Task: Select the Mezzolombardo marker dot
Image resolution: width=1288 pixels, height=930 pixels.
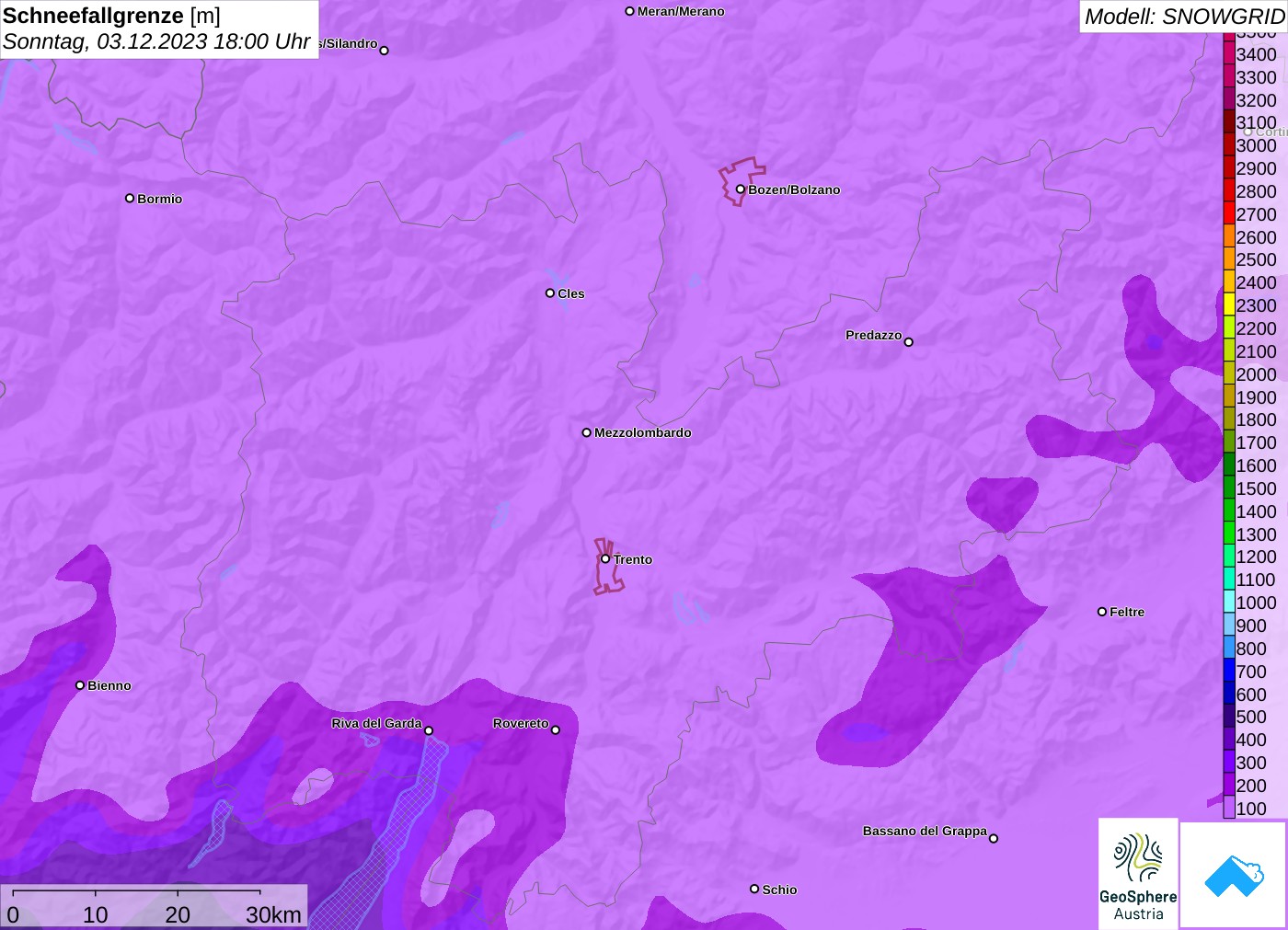Action: [586, 432]
